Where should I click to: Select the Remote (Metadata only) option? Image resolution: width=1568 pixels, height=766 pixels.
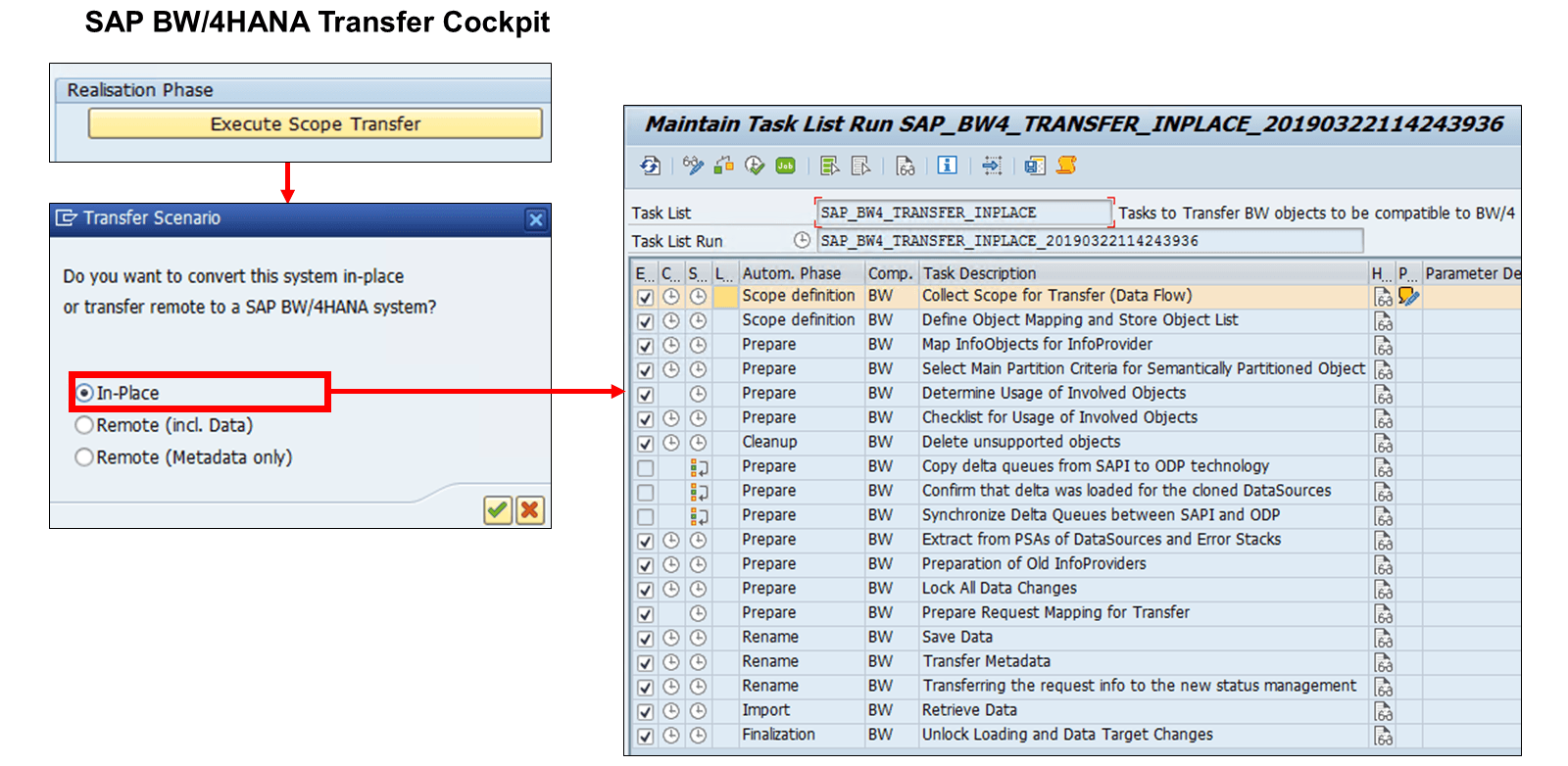pos(85,457)
